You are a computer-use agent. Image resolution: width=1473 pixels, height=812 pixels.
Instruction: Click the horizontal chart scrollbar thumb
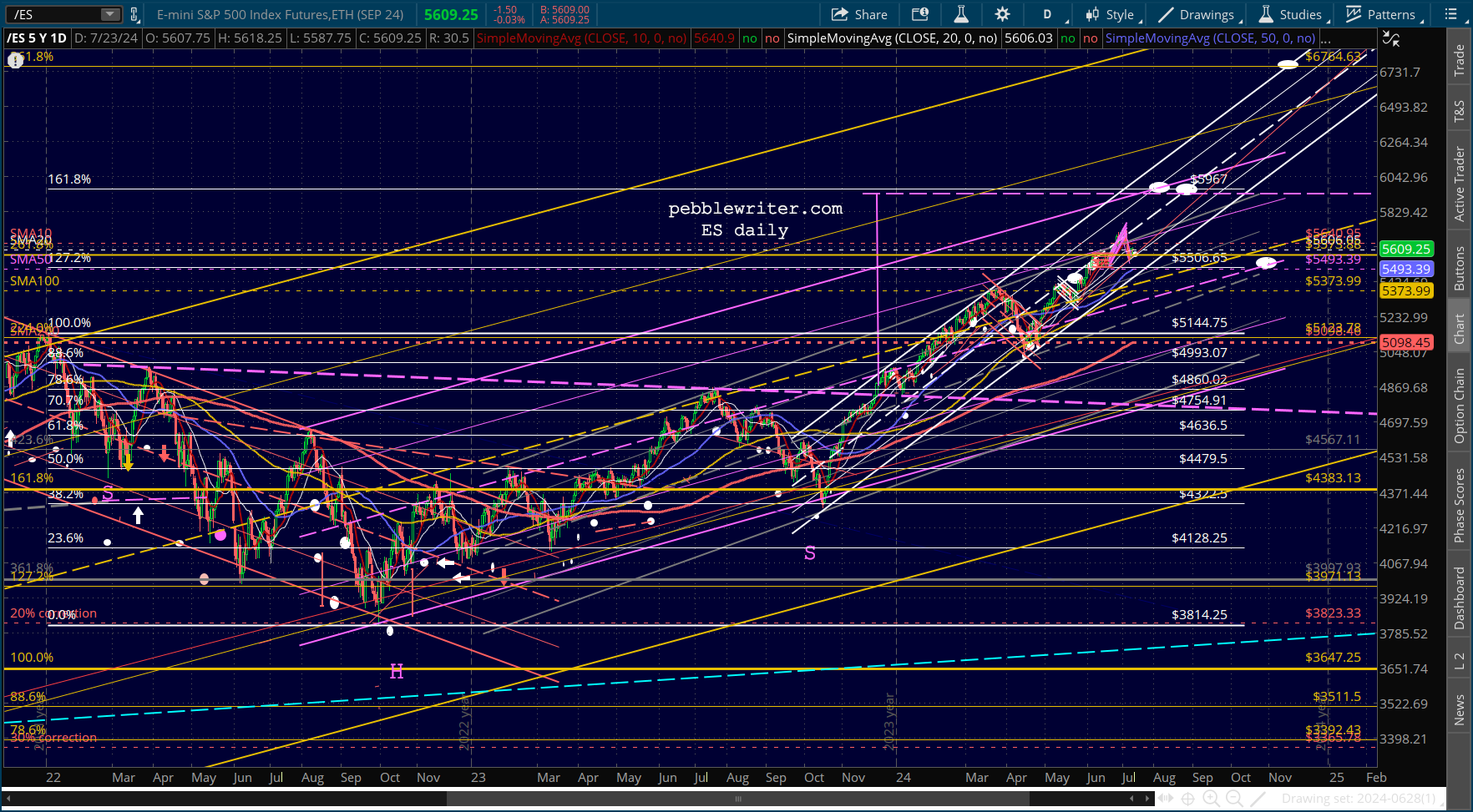[x=738, y=799]
